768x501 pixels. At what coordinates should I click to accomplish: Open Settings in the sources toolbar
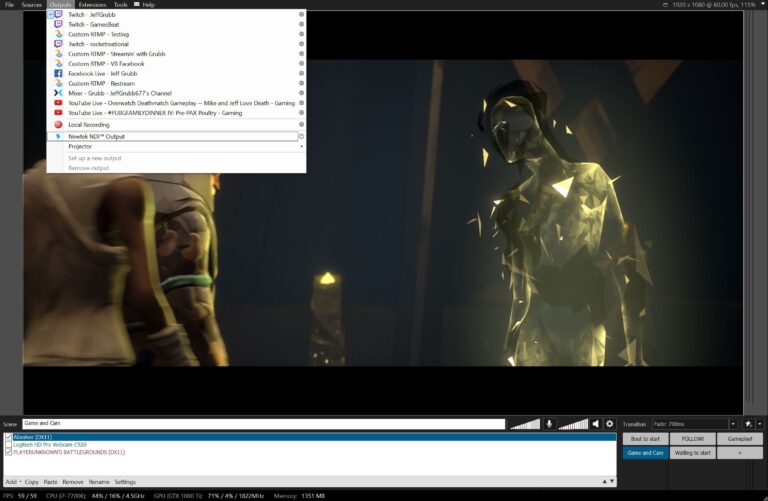[x=125, y=482]
